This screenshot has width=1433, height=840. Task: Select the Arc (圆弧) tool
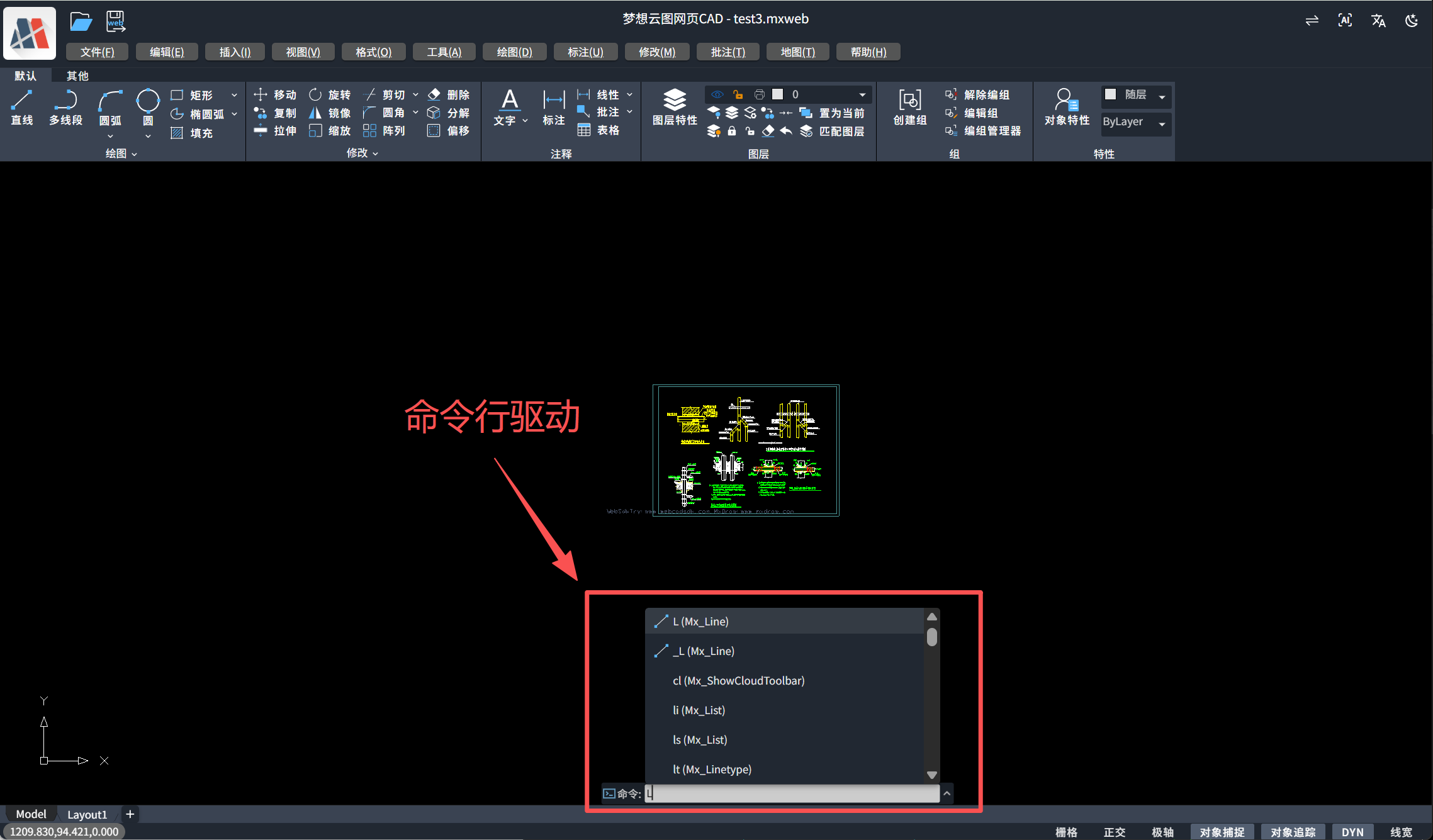(110, 108)
